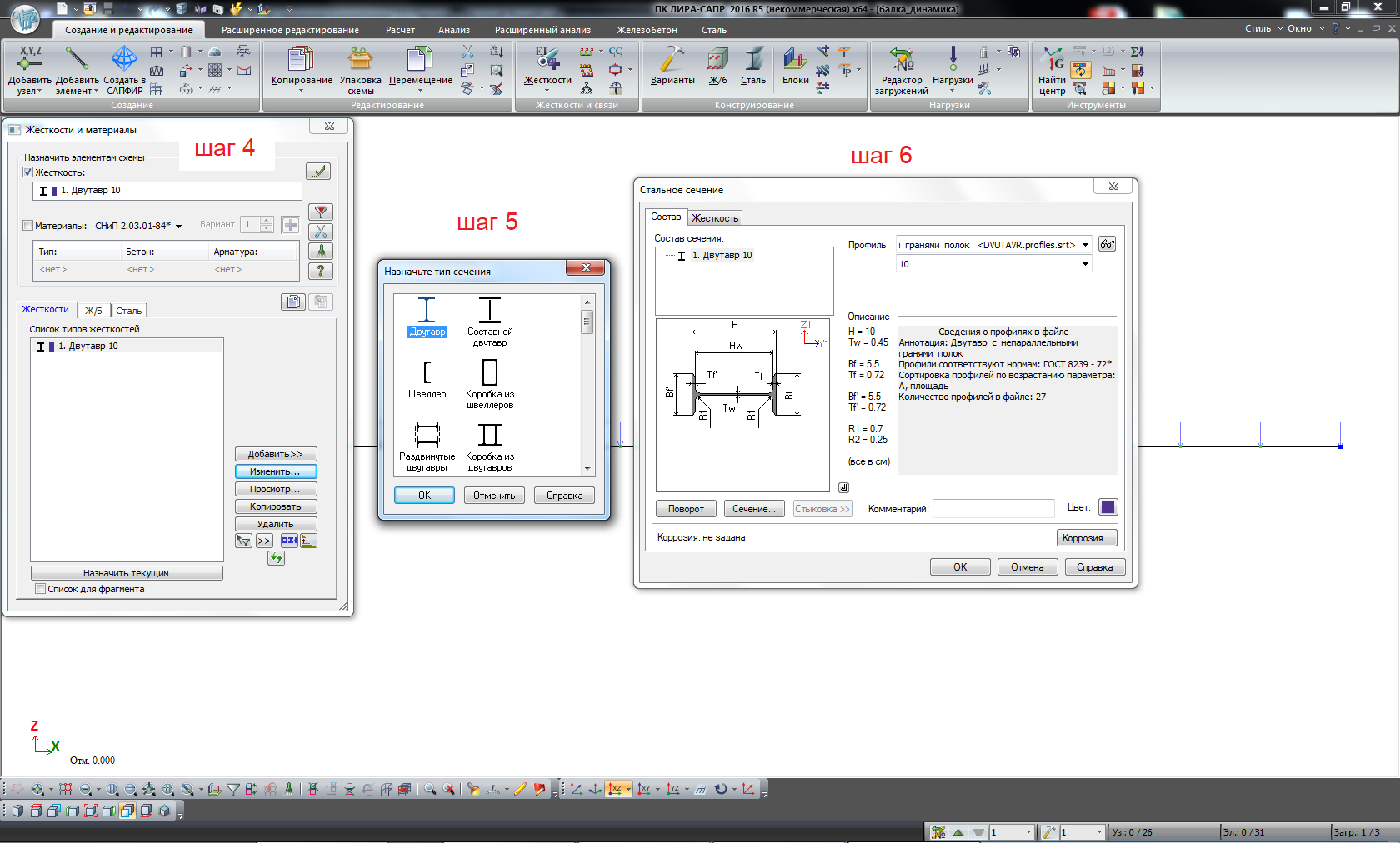Click the question mark help icon
This screenshot has height=843, width=1400.
pos(321,271)
